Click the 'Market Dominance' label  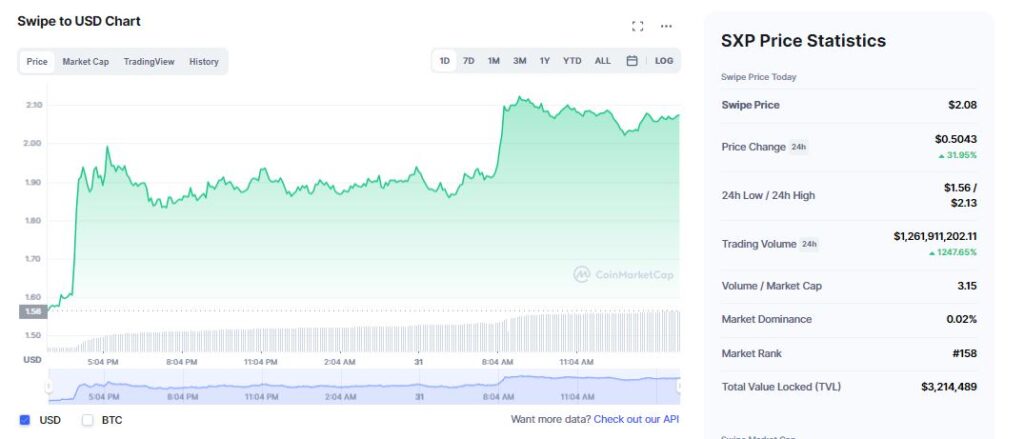point(767,319)
